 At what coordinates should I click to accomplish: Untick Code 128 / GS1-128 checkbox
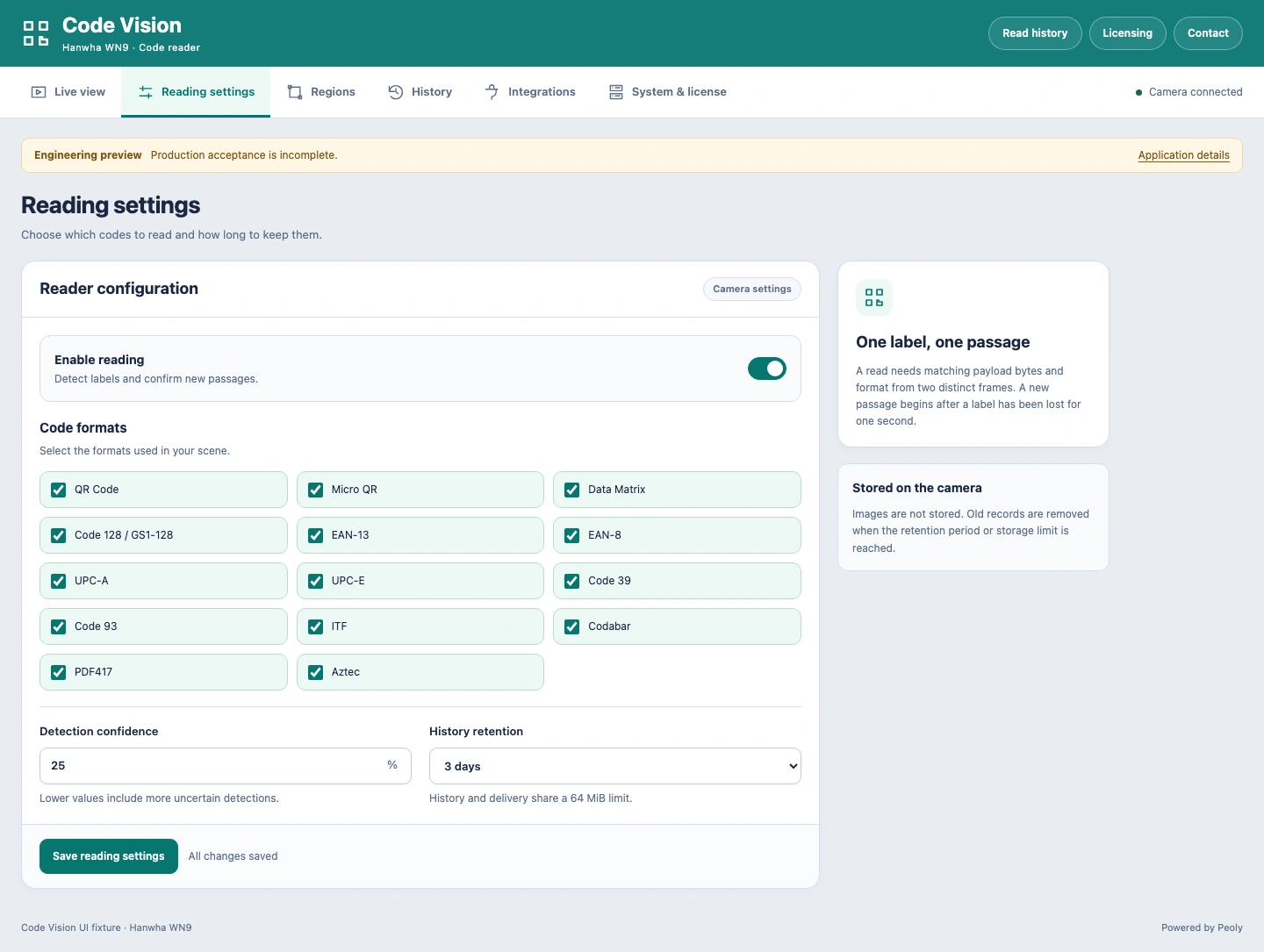point(59,535)
